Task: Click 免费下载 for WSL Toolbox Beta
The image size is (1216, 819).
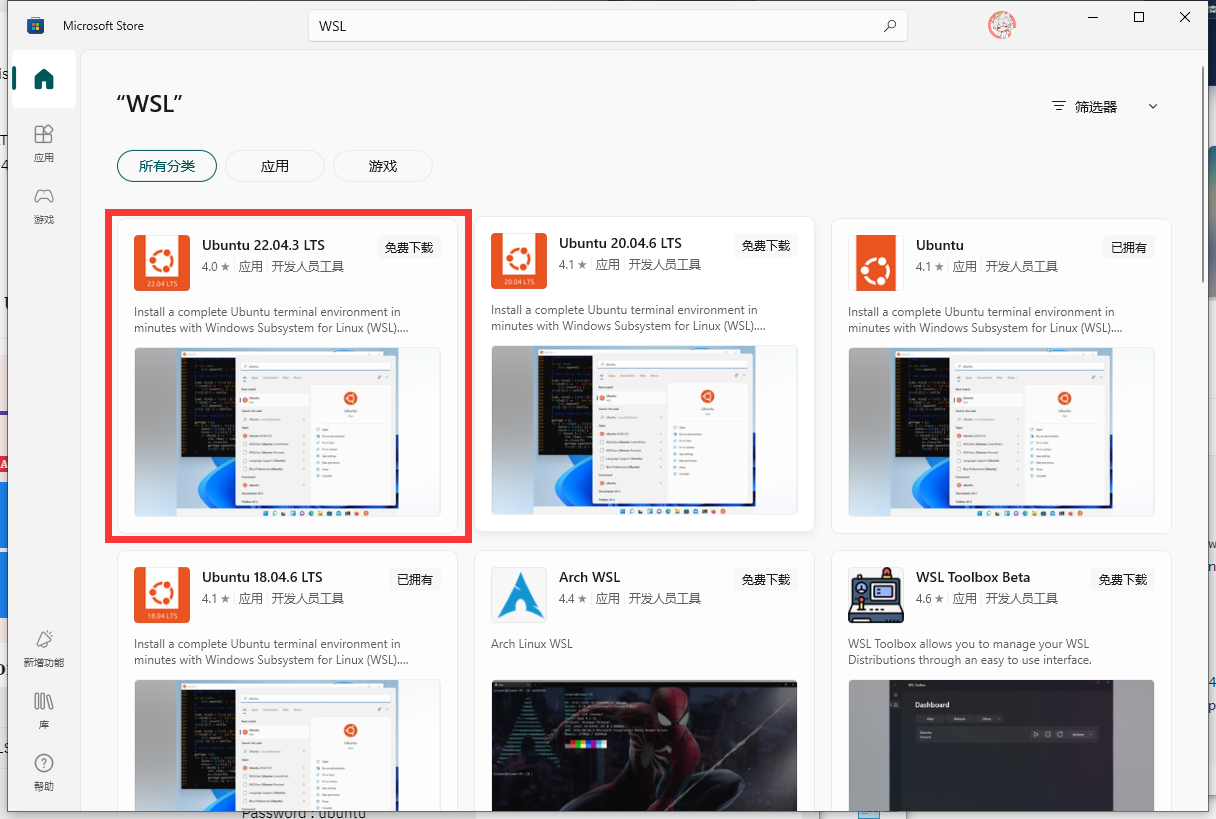Action: [x=1123, y=579]
